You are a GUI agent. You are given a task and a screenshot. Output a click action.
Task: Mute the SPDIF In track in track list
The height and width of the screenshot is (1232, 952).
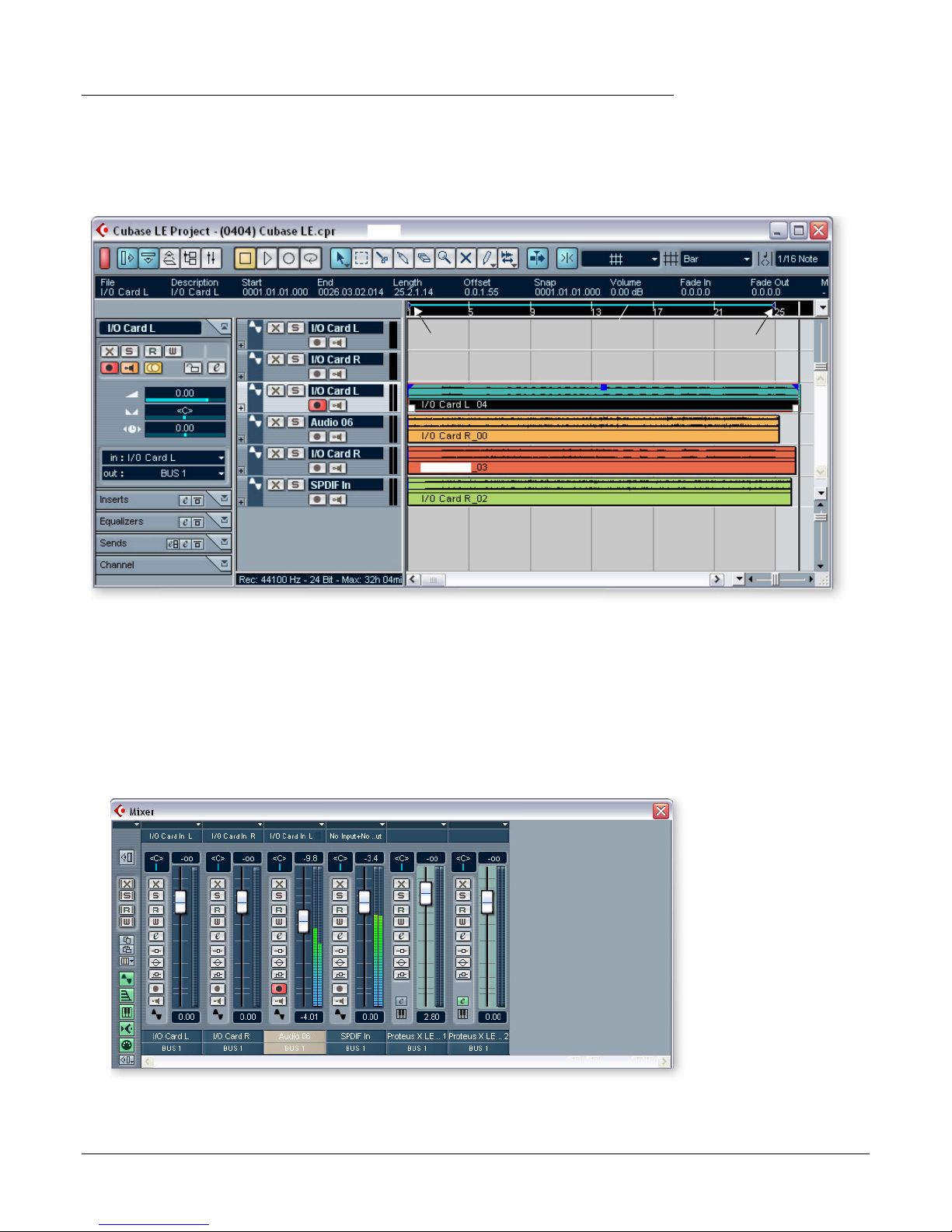(275, 485)
